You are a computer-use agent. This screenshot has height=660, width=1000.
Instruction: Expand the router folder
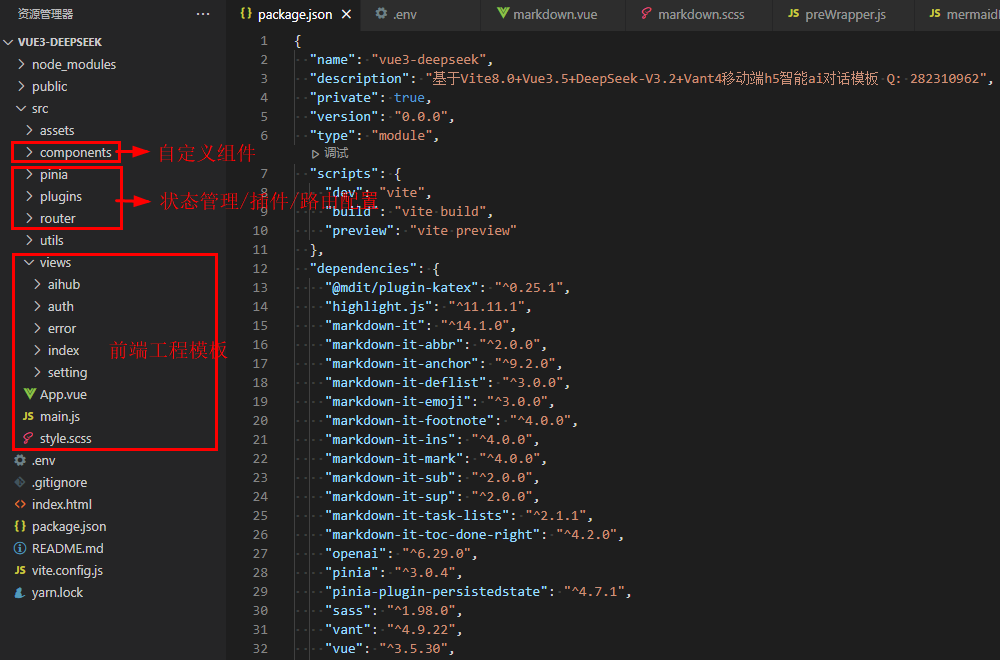point(29,218)
